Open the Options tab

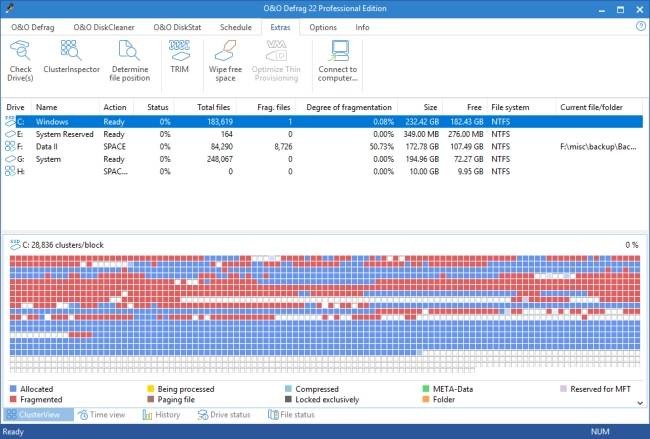[323, 27]
